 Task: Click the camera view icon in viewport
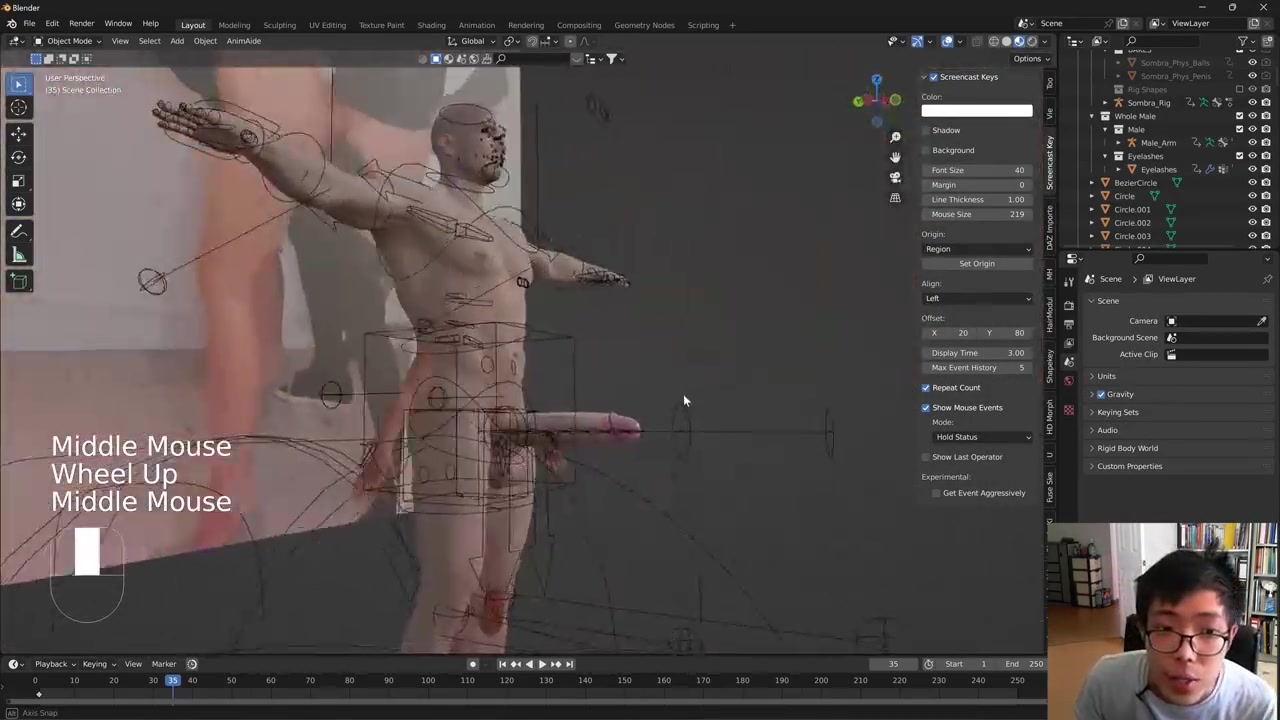click(895, 177)
